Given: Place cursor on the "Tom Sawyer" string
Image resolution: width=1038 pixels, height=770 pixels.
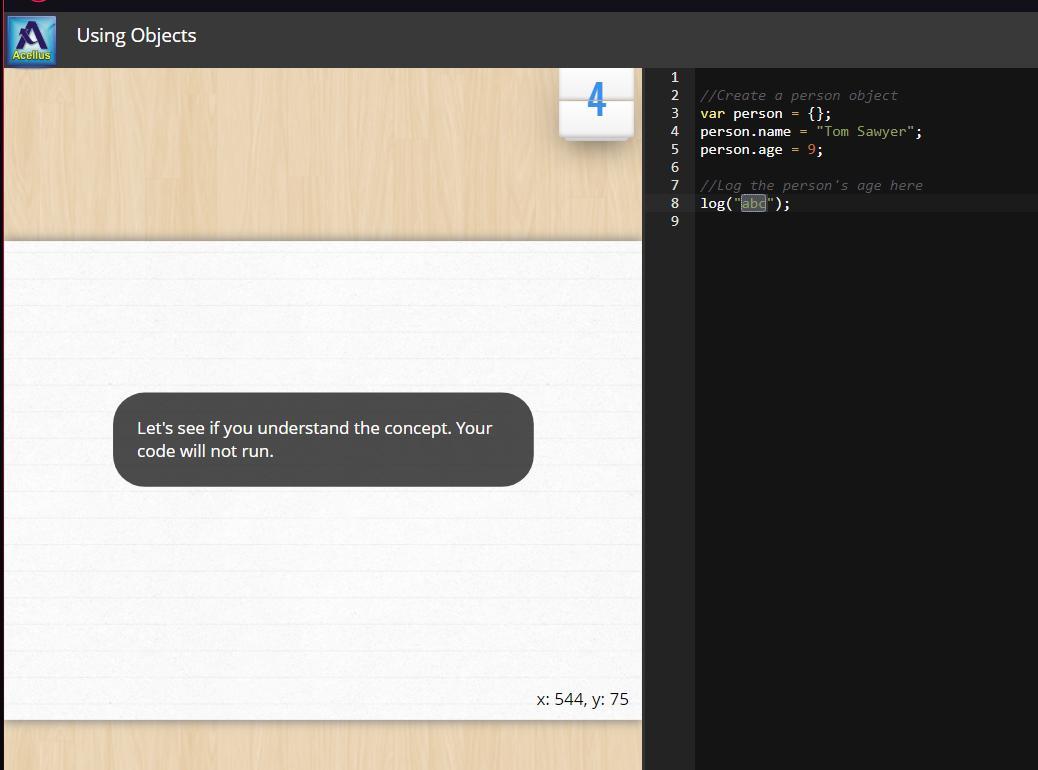Looking at the screenshot, I should click(868, 132).
